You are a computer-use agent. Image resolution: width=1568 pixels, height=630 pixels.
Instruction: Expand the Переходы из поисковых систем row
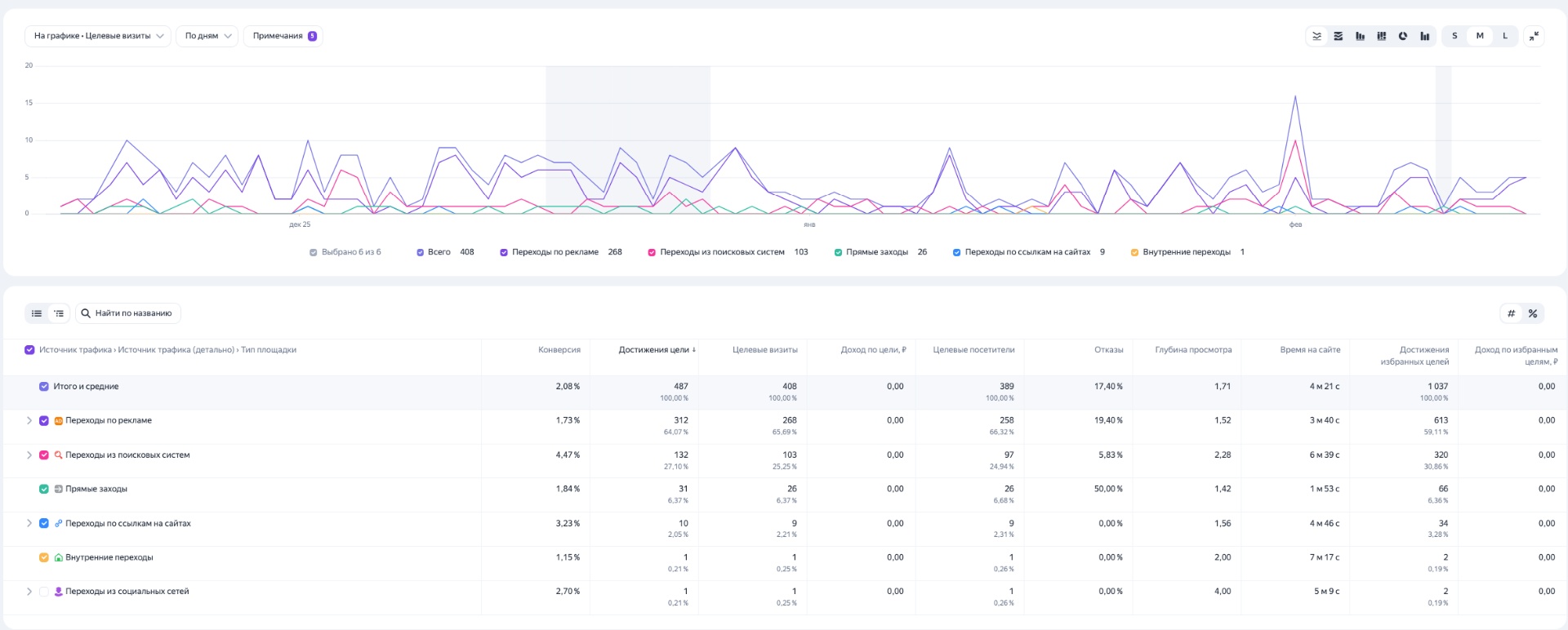click(x=29, y=455)
